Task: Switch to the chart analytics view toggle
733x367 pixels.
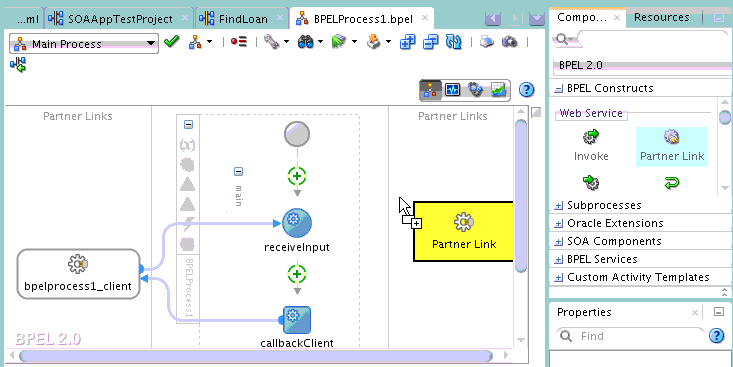Action: tap(498, 89)
